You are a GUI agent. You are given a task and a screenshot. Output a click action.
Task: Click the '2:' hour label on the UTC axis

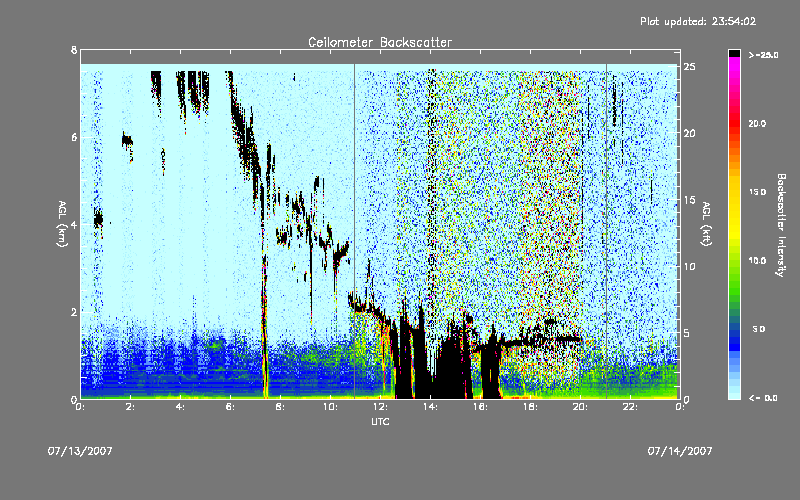coord(131,407)
